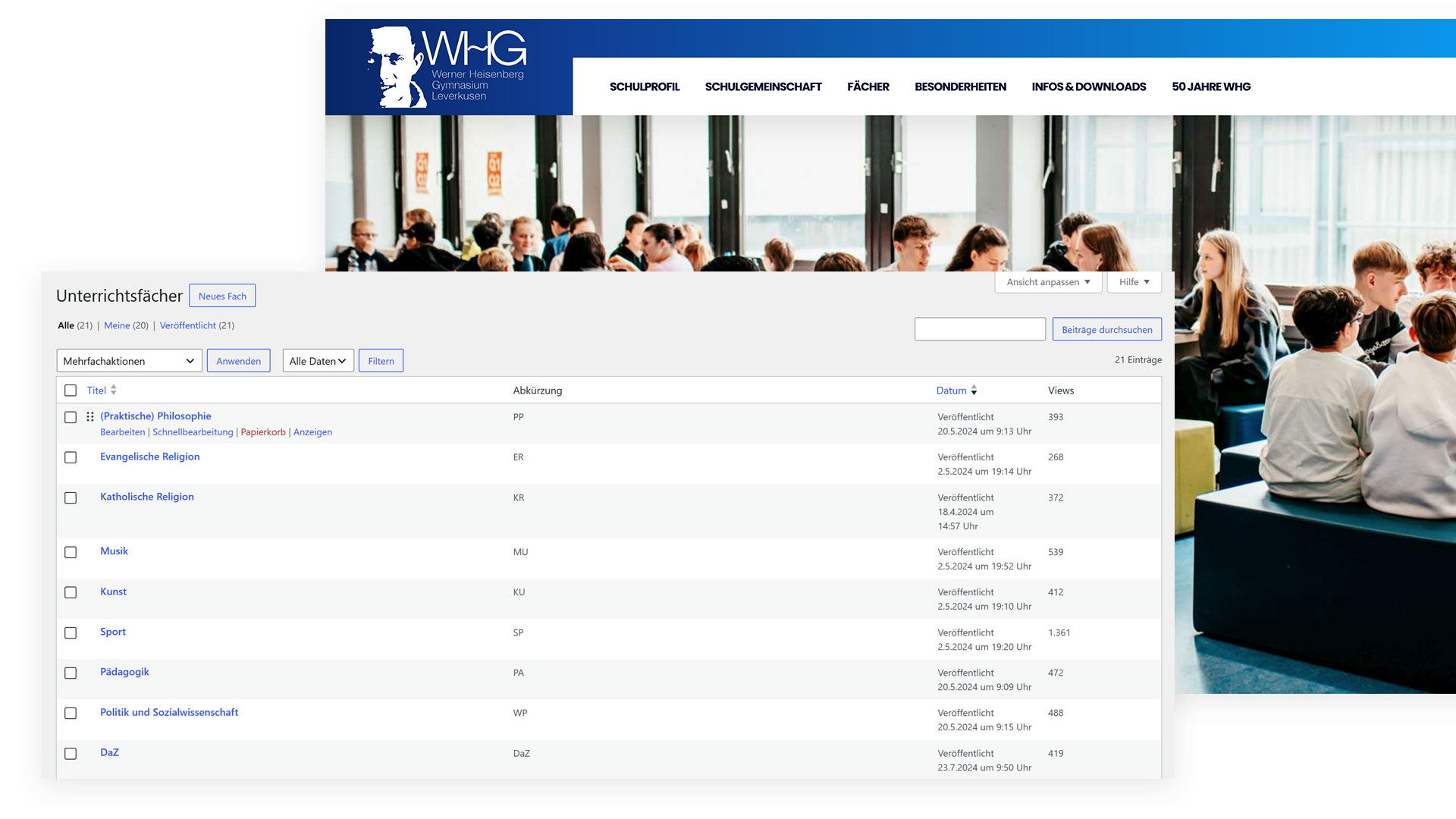Viewport: 1456px width, 819px height.
Task: Check the (Praktische) Philosophie row checkbox
Action: click(71, 417)
